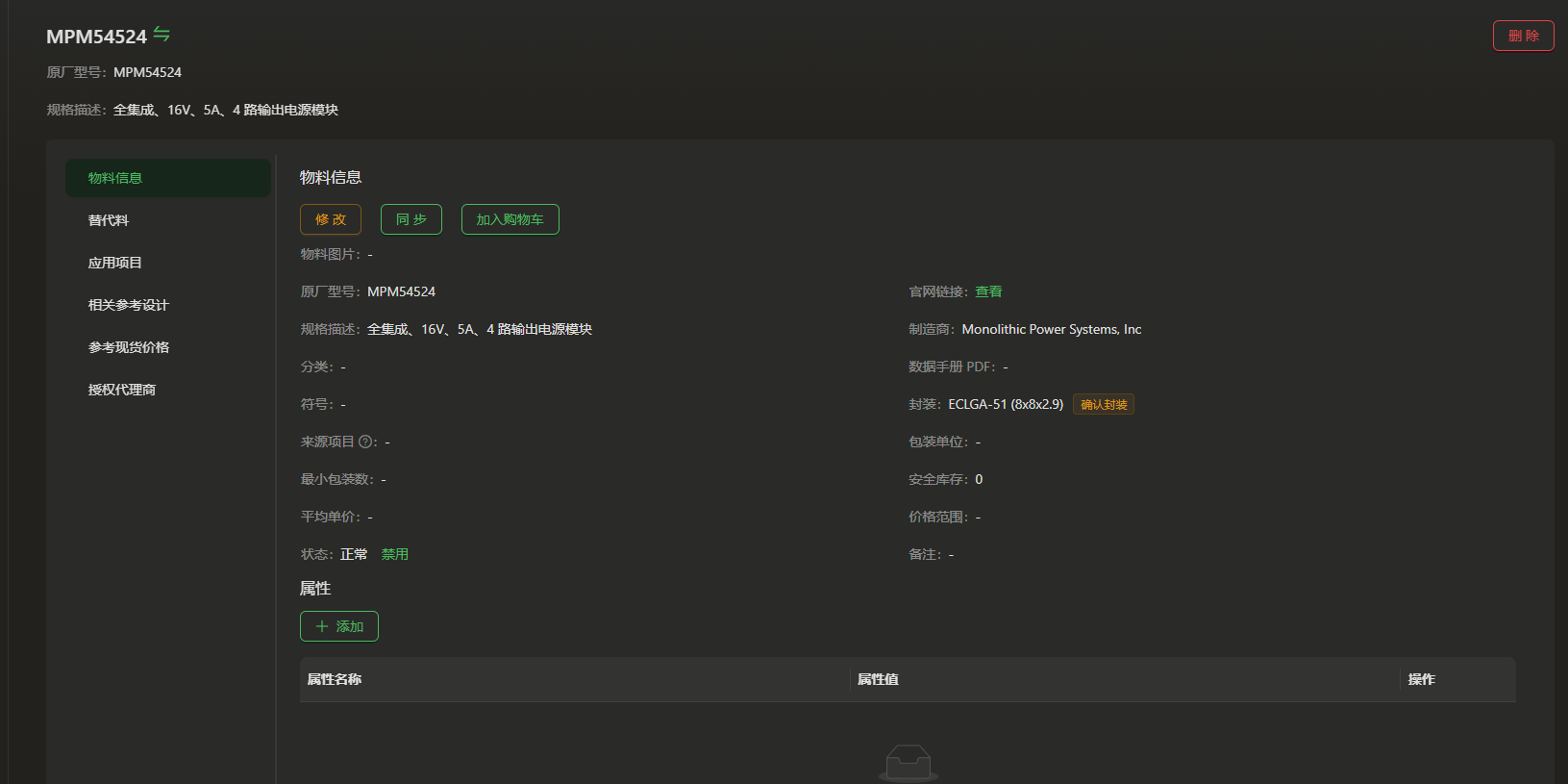Click 加入购物车 to add to cart
The image size is (1568, 784).
tap(510, 219)
